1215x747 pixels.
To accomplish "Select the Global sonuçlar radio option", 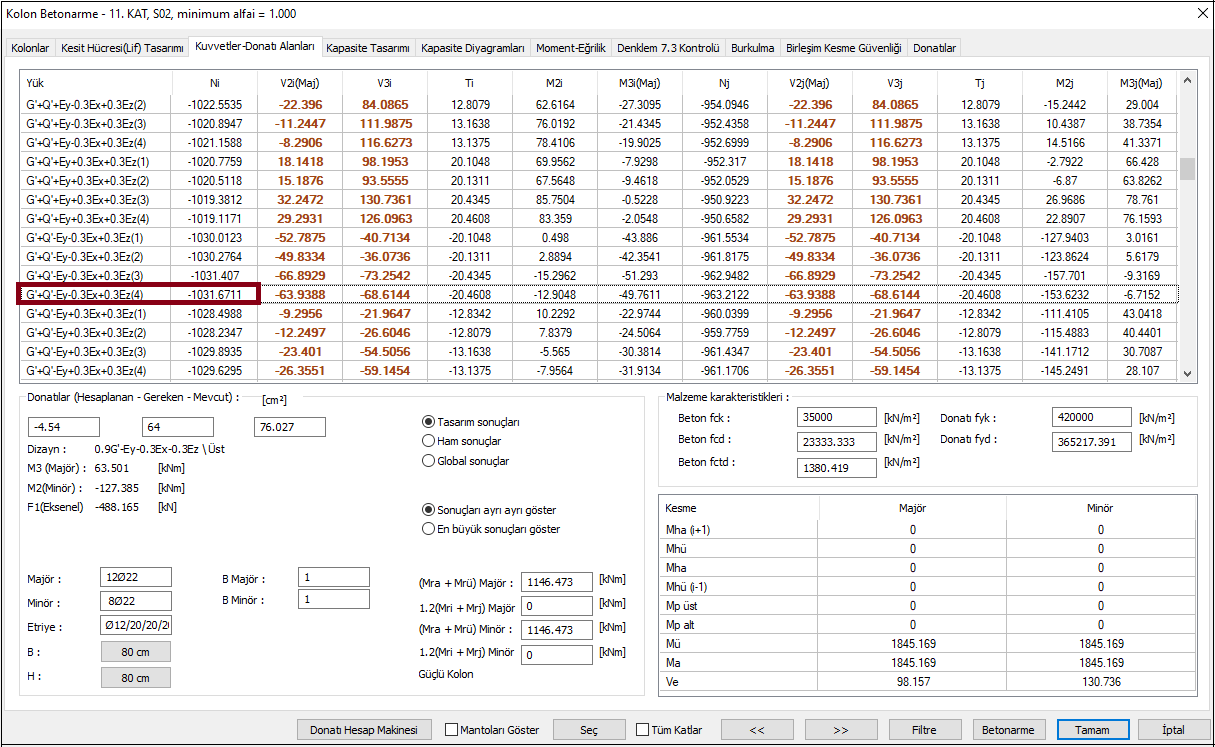I will point(429,461).
